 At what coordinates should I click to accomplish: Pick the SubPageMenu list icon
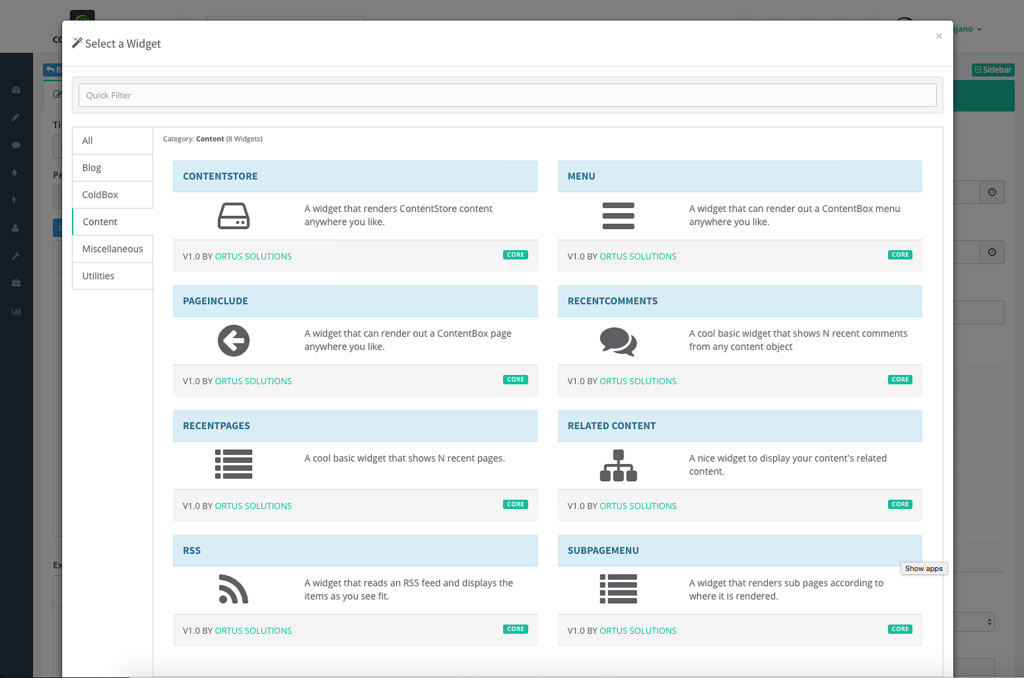(x=618, y=589)
